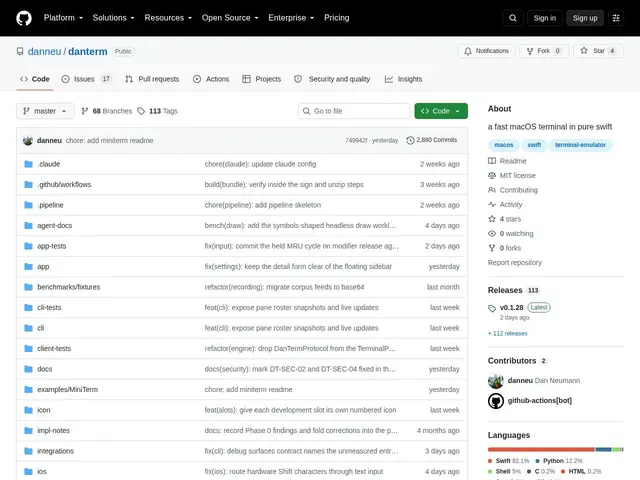Image resolution: width=640 pixels, height=480 pixels.
Task: Click the v0.1.28 release tag icon
Action: point(492,308)
